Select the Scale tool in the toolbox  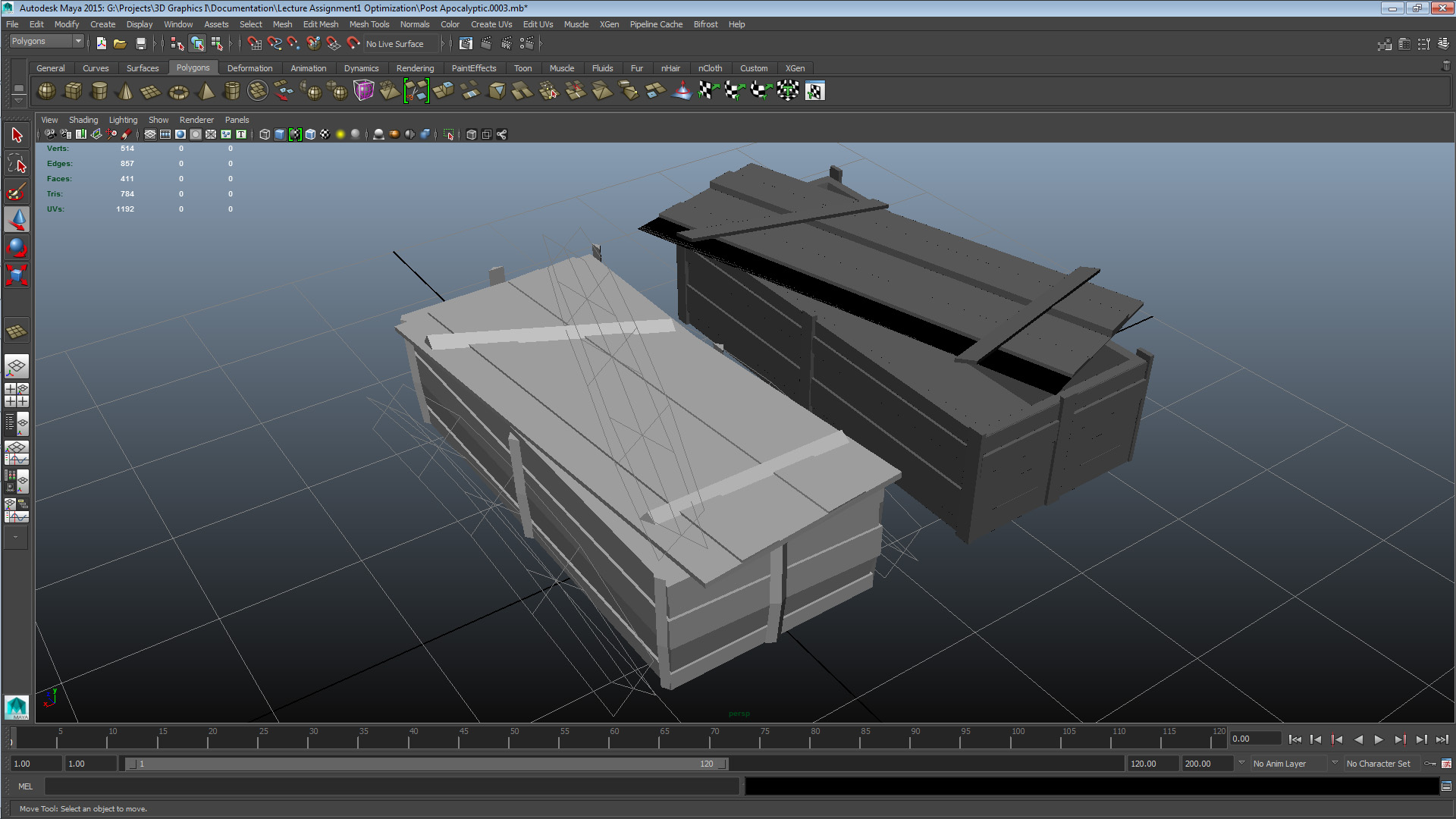tap(17, 275)
